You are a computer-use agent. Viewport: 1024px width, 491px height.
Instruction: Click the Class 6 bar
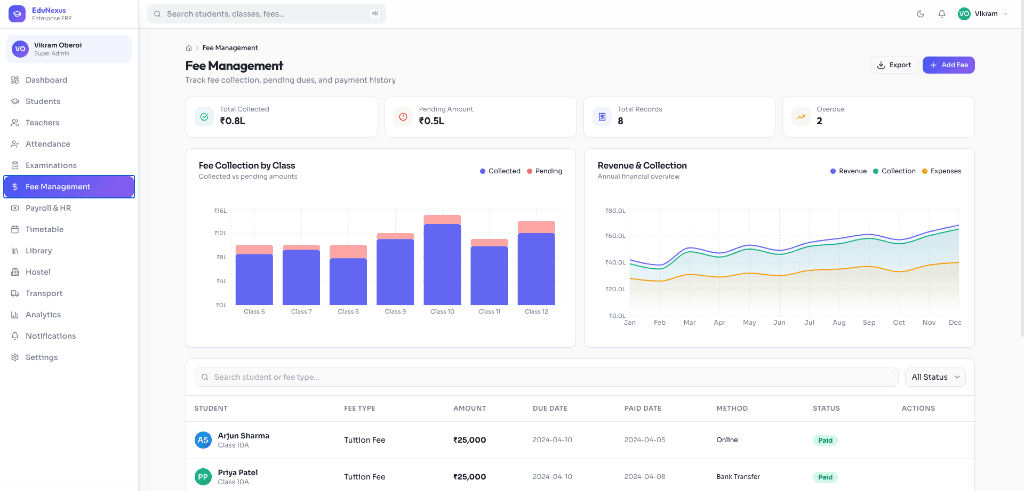click(x=254, y=275)
